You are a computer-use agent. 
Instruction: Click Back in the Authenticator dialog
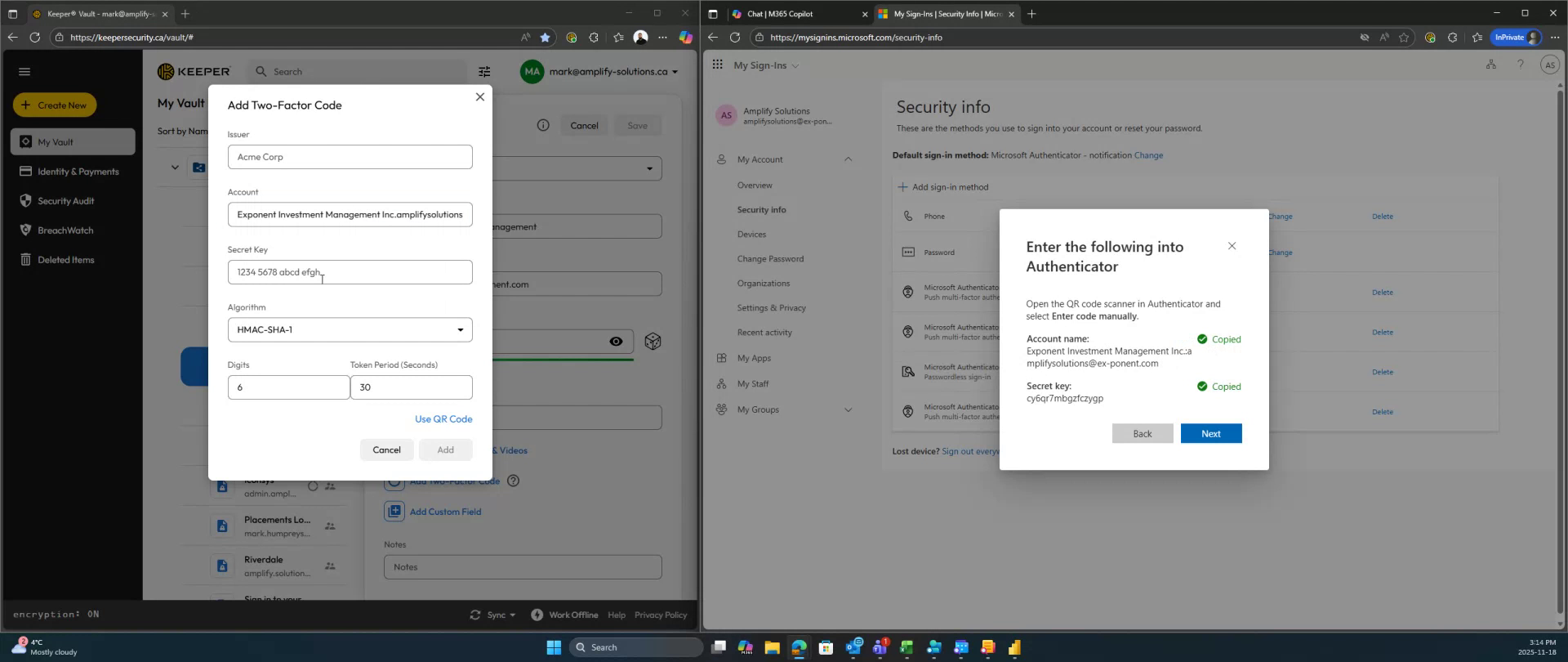point(1143,433)
